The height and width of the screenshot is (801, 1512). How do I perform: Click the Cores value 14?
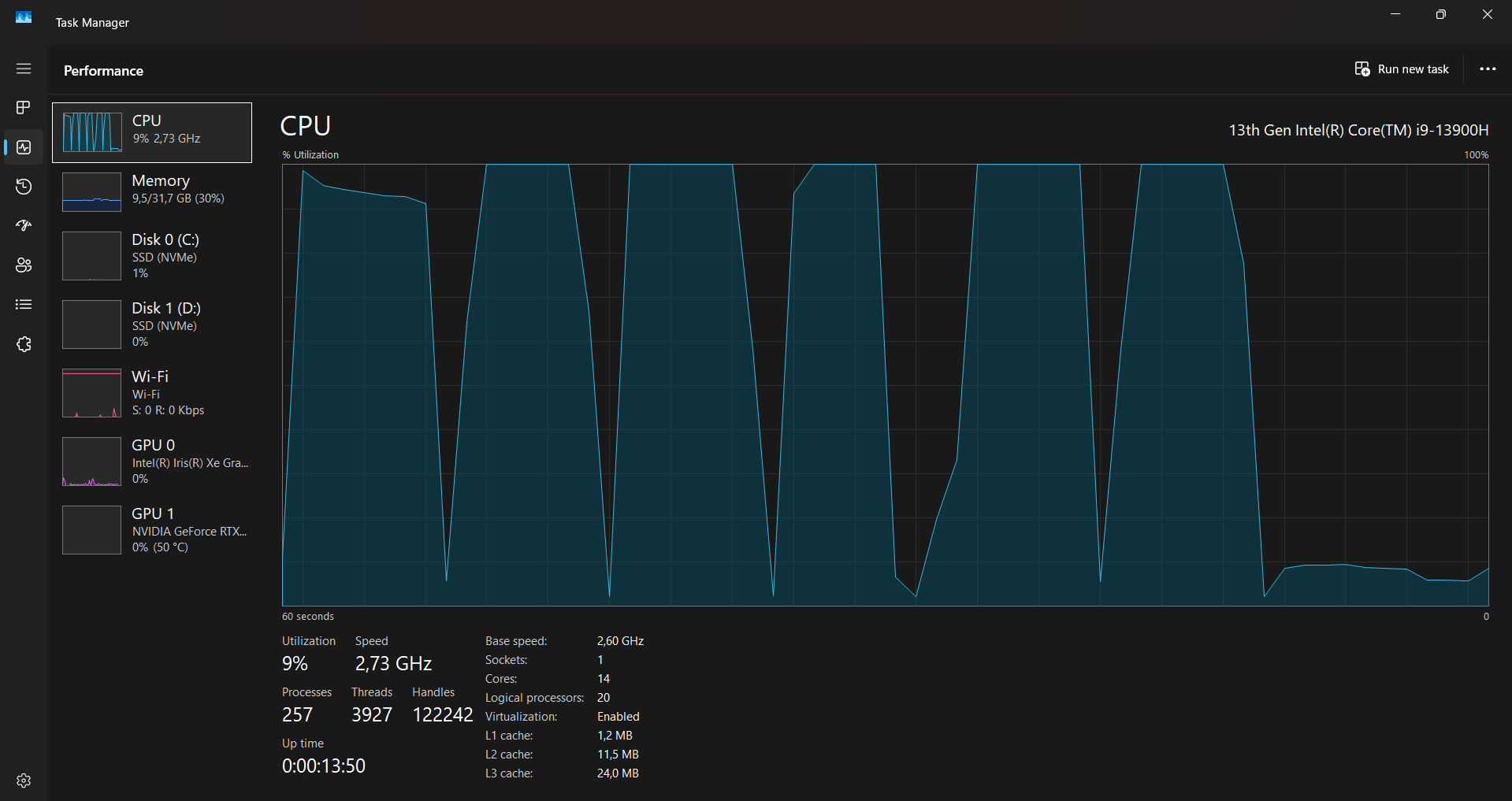604,679
